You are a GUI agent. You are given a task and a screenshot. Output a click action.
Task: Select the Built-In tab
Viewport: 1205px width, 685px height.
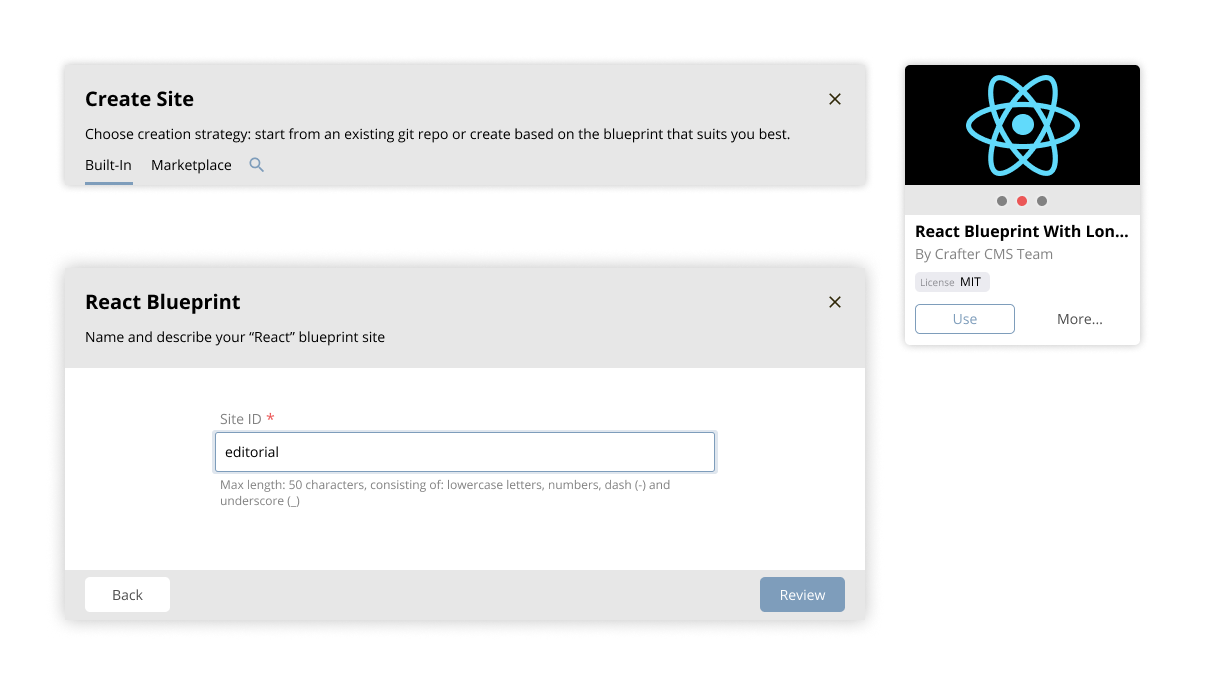click(108, 164)
